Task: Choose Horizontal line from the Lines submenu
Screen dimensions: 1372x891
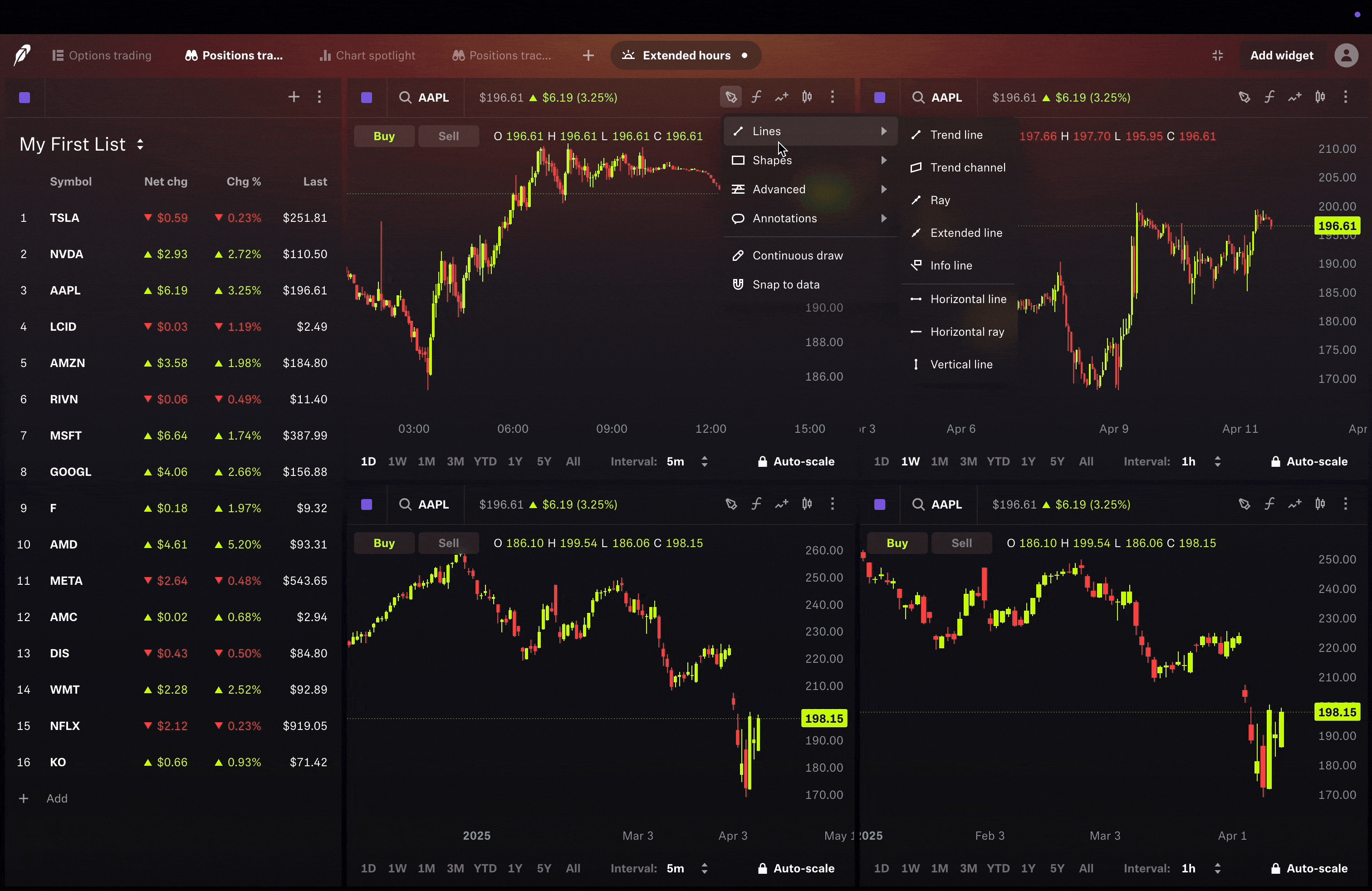Action: pos(959,299)
